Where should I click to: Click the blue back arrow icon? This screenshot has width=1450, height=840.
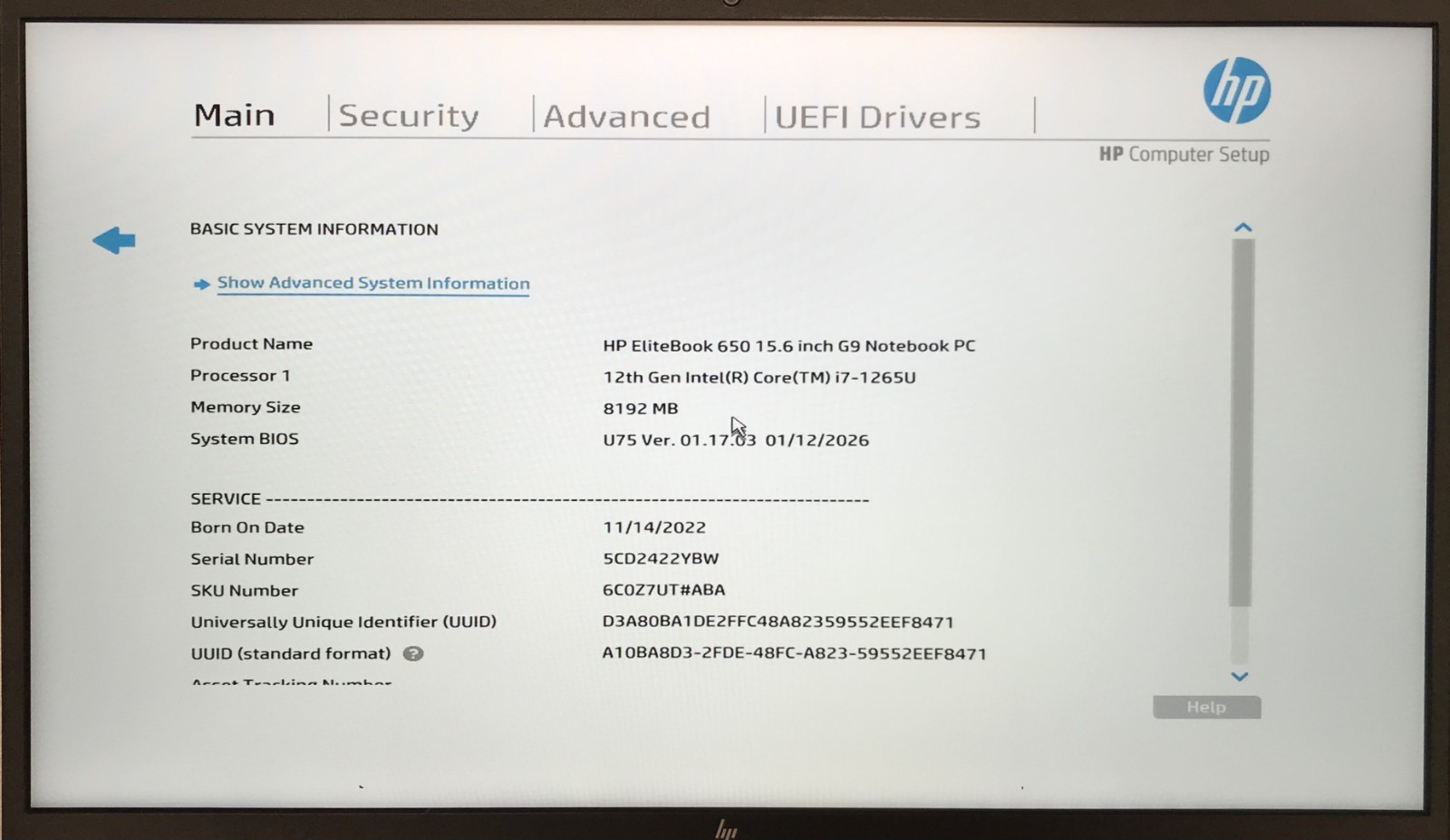pos(114,240)
